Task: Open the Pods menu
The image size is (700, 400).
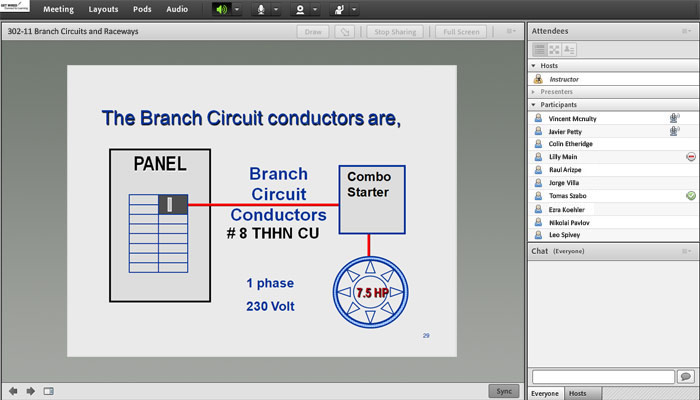Action: (141, 9)
